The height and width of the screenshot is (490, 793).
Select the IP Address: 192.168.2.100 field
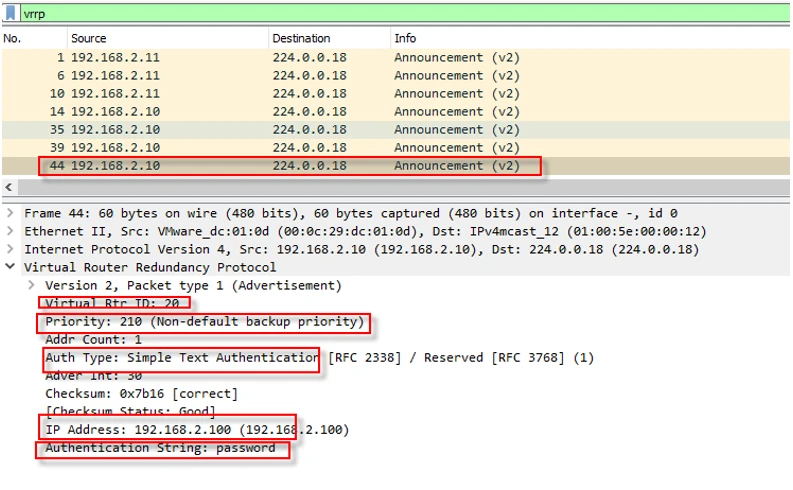tap(196, 430)
